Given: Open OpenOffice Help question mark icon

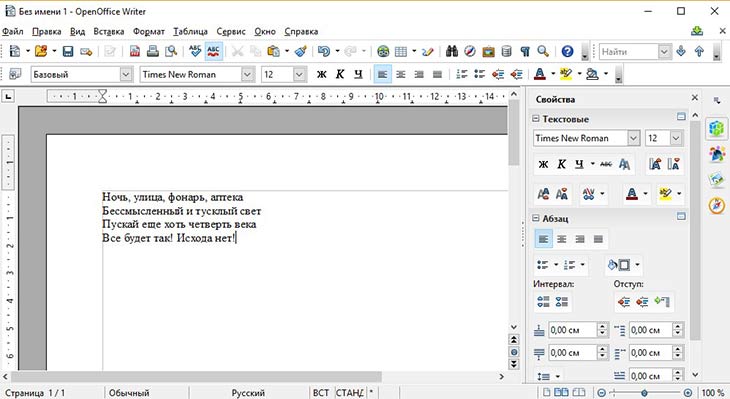Looking at the screenshot, I should pos(567,51).
